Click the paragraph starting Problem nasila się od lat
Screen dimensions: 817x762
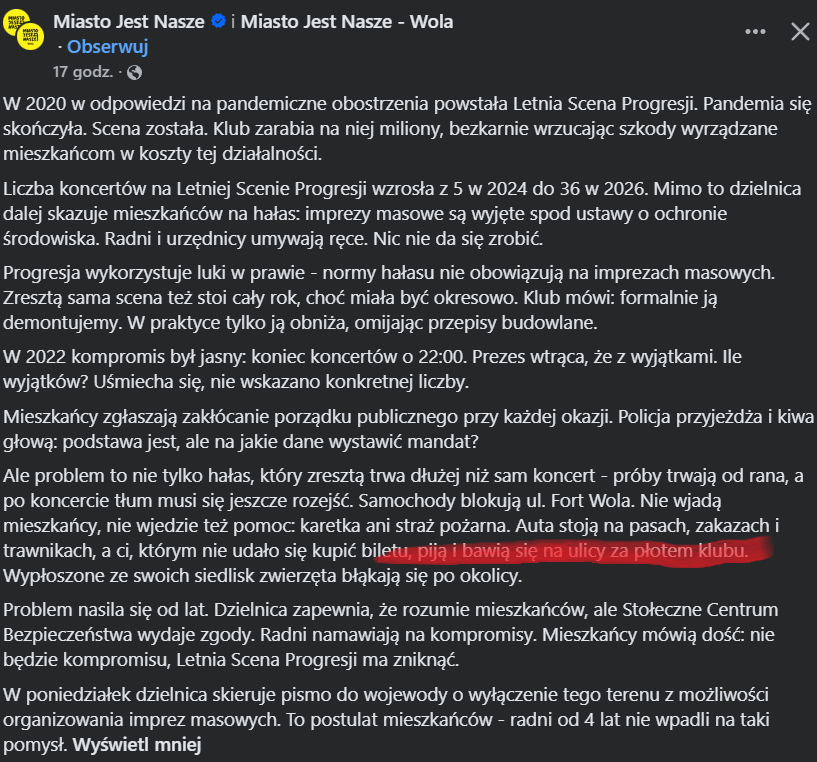click(391, 635)
